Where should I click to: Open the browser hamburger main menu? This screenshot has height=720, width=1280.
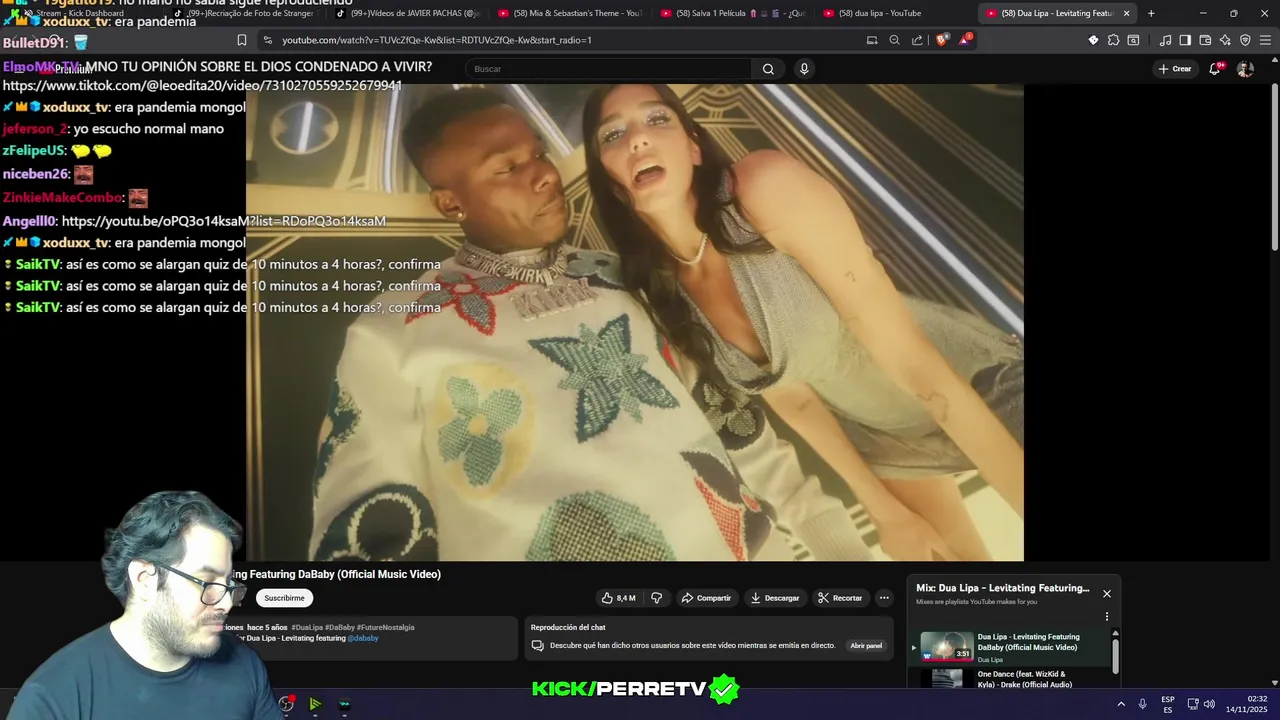pyautogui.click(x=1264, y=40)
